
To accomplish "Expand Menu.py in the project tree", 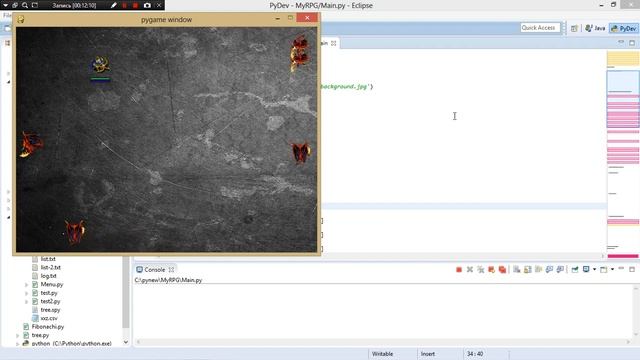I will coord(27,284).
